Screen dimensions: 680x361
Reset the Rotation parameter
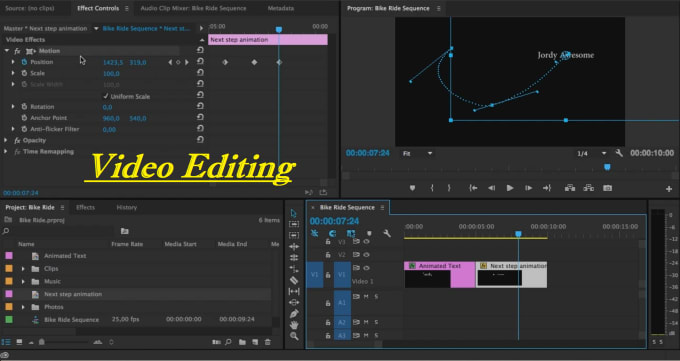point(200,107)
